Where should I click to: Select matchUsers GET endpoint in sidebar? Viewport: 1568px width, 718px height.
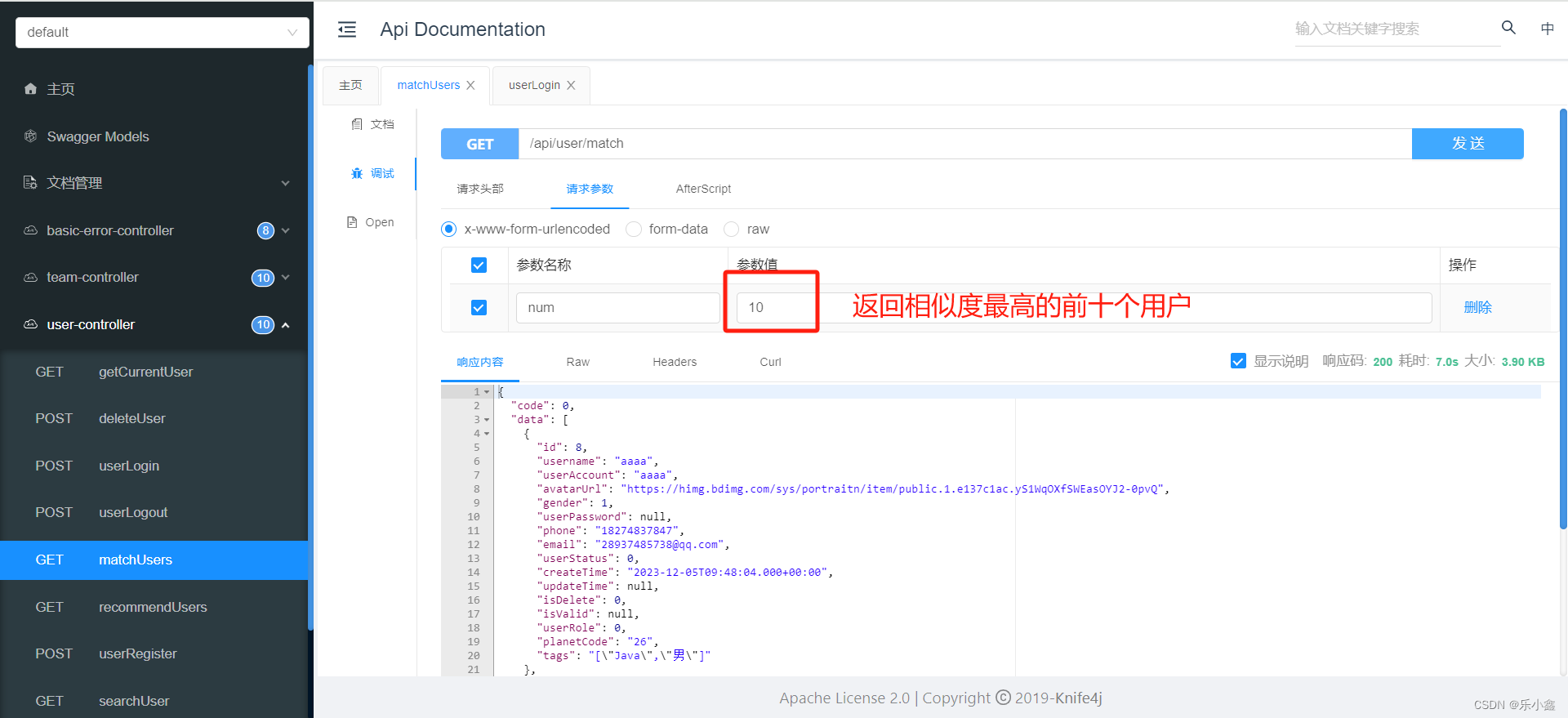pos(154,560)
